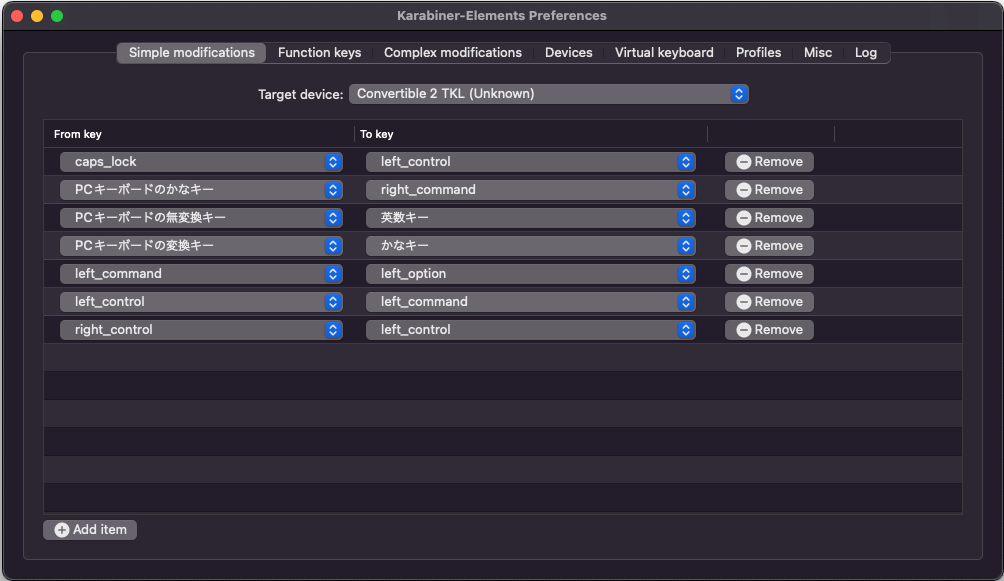Open the かなキー To key dropdown
Image resolution: width=1004 pixels, height=581 pixels.
pos(531,246)
